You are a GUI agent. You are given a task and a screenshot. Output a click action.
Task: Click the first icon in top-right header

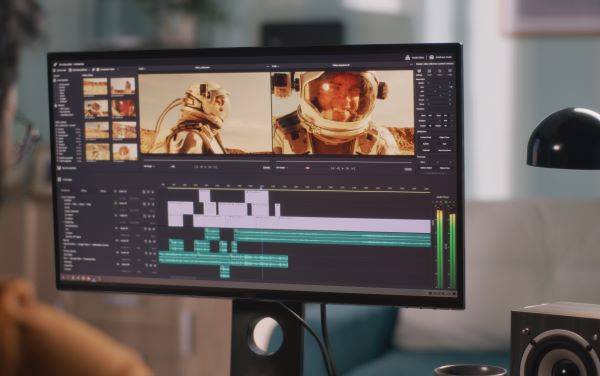408,57
